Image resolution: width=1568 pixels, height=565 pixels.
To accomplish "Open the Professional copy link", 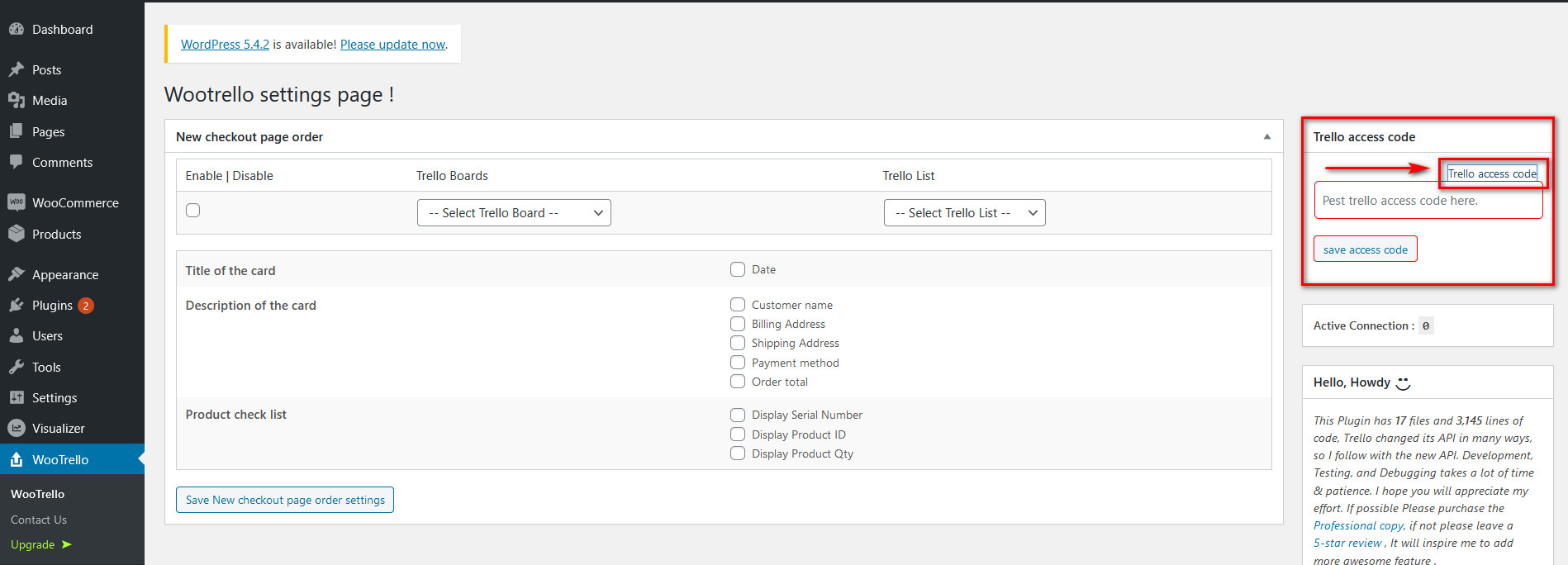I will click(1358, 525).
